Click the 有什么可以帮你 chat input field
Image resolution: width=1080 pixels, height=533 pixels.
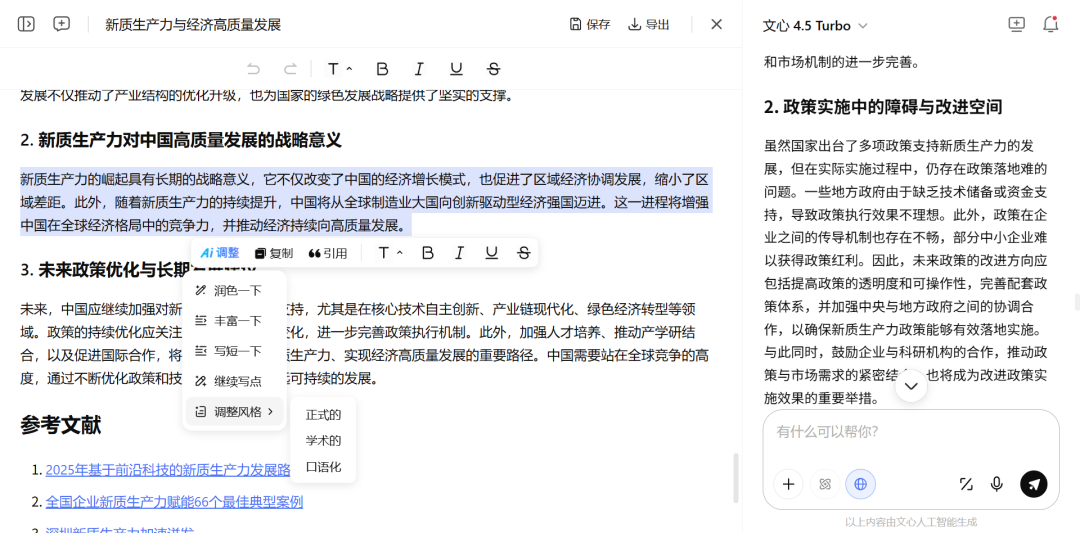point(910,432)
